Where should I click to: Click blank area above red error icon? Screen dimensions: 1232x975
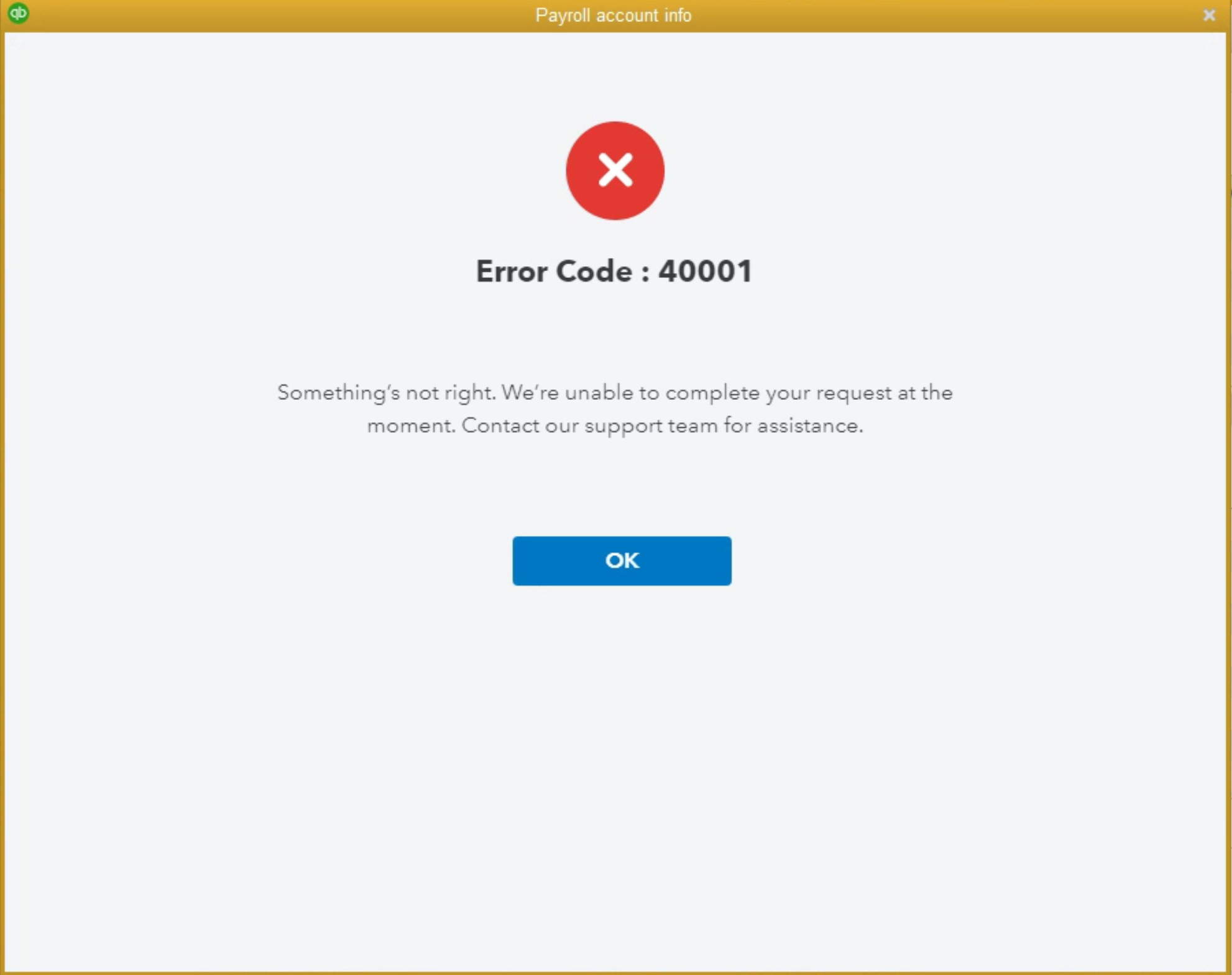pos(615,75)
